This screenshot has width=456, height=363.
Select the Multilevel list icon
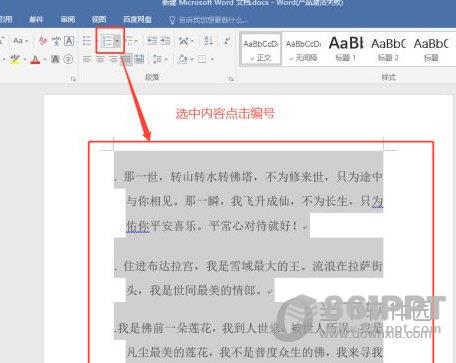[129, 41]
